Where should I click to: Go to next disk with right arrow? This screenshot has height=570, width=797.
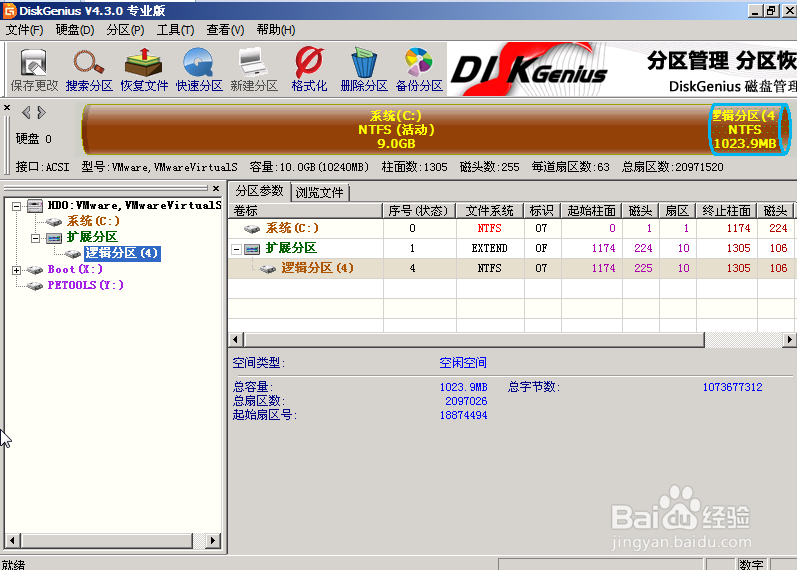42,112
